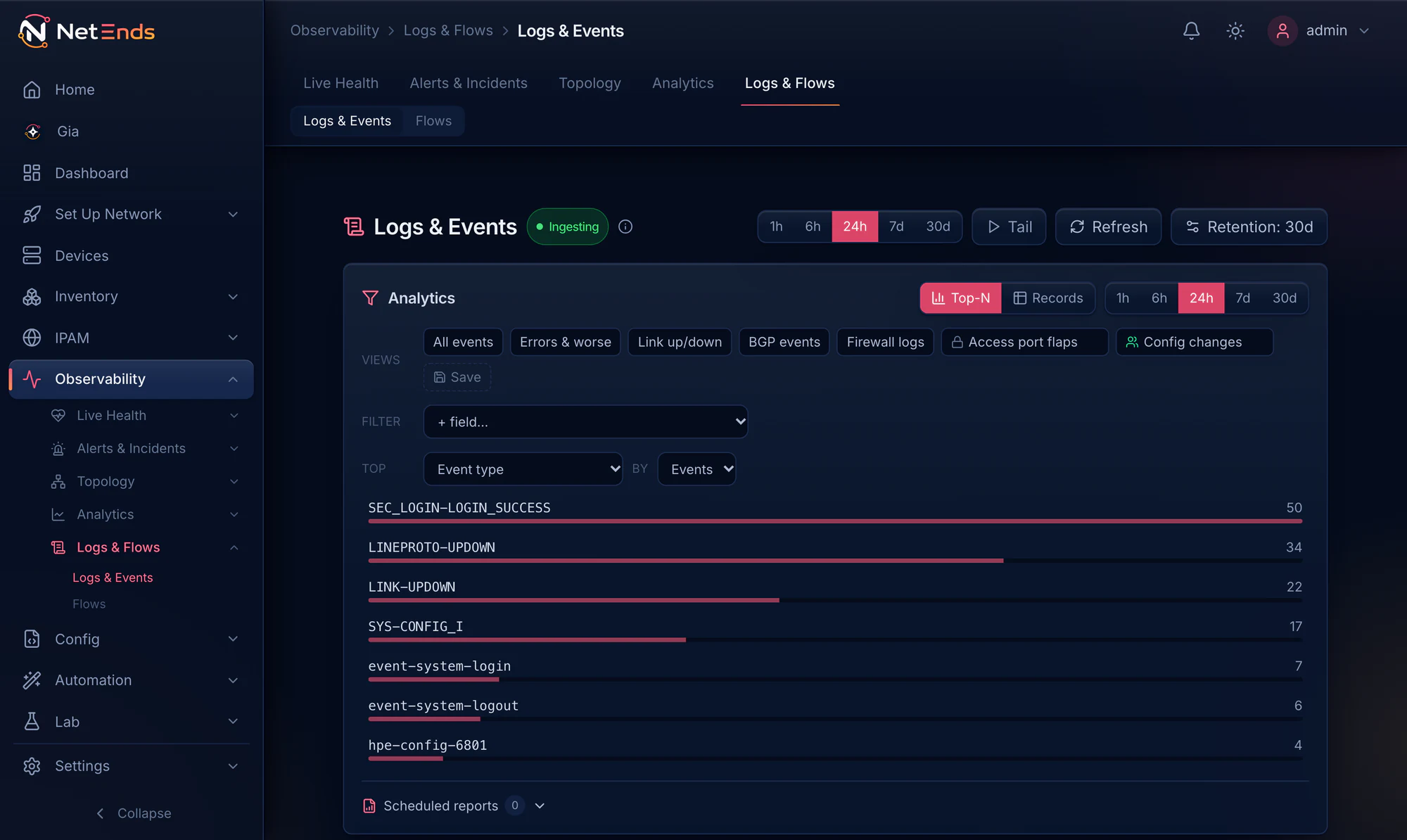Open Lab flask item in sidebar
The image size is (1407, 840).
tap(132, 722)
